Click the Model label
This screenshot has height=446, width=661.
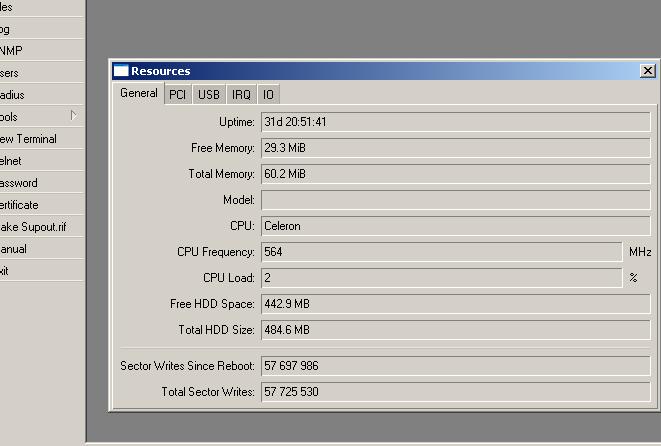pyautogui.click(x=239, y=200)
